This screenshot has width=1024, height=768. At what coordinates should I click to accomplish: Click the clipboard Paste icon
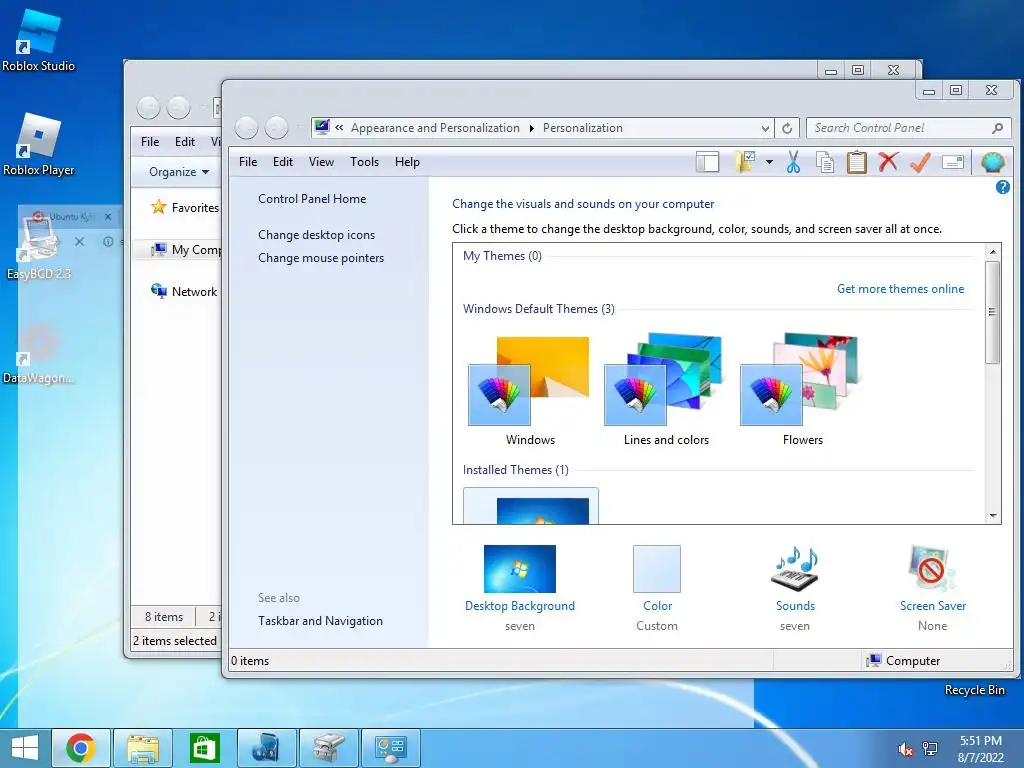pyautogui.click(x=856, y=162)
